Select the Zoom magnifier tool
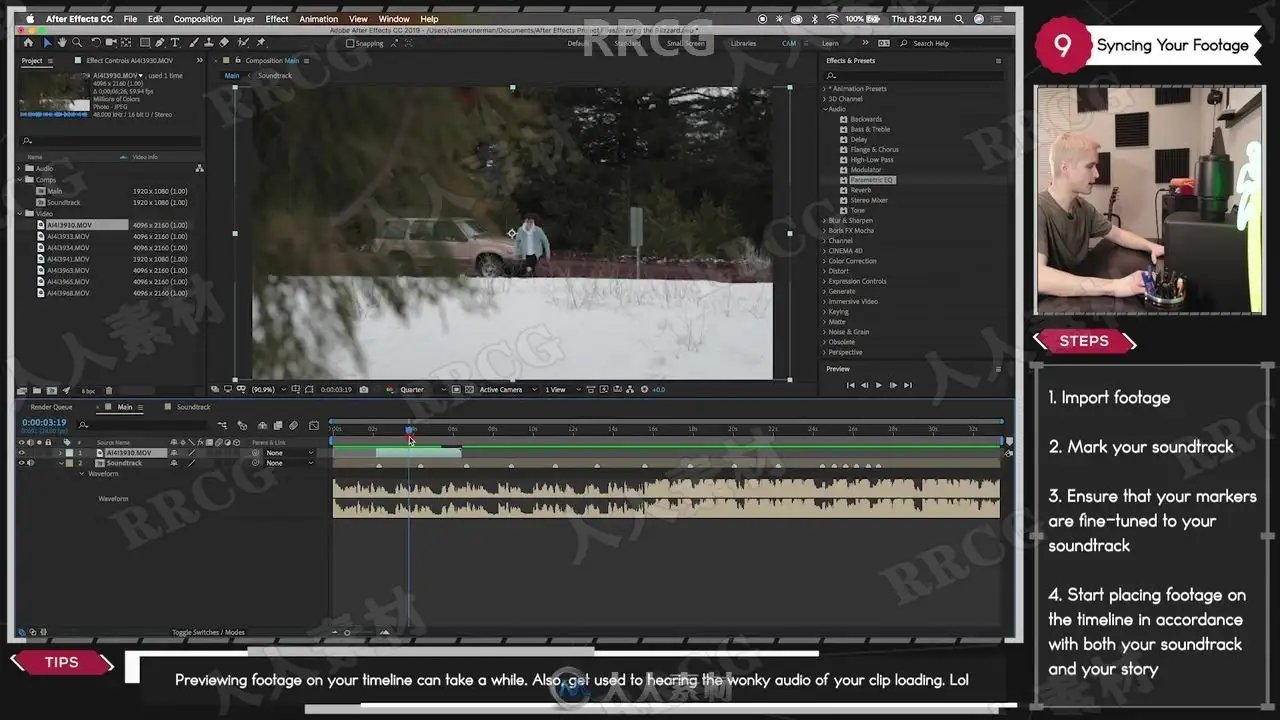The width and height of the screenshot is (1280, 720). coord(77,43)
